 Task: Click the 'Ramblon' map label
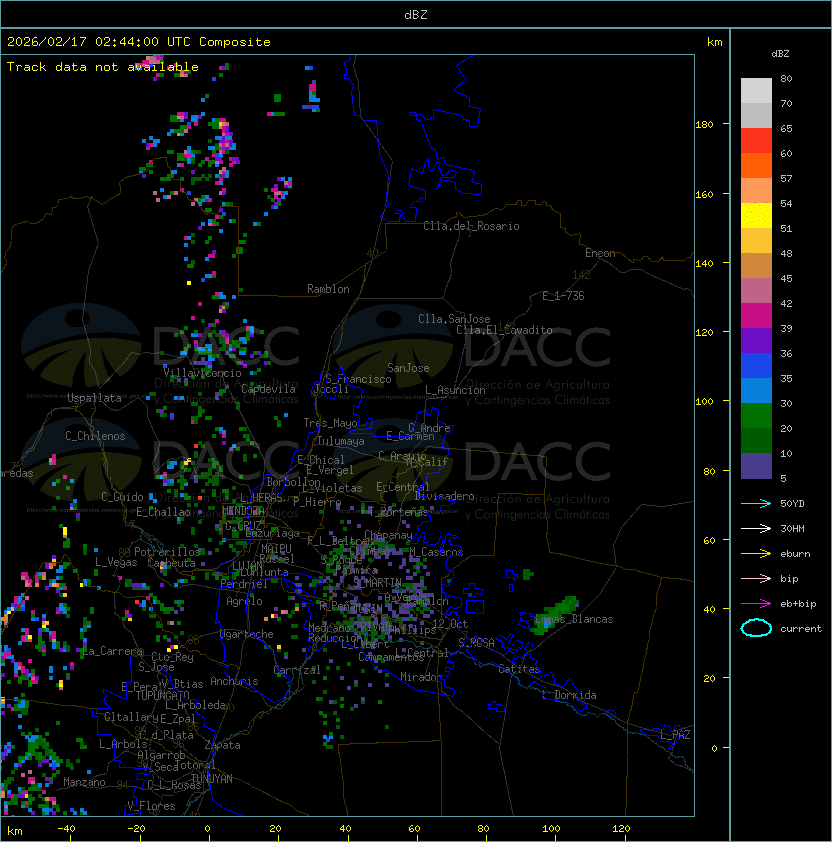pyautogui.click(x=328, y=289)
